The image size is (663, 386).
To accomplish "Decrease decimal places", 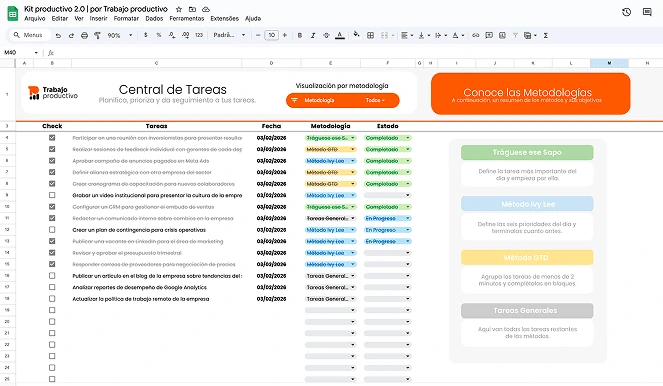I will tap(172, 35).
